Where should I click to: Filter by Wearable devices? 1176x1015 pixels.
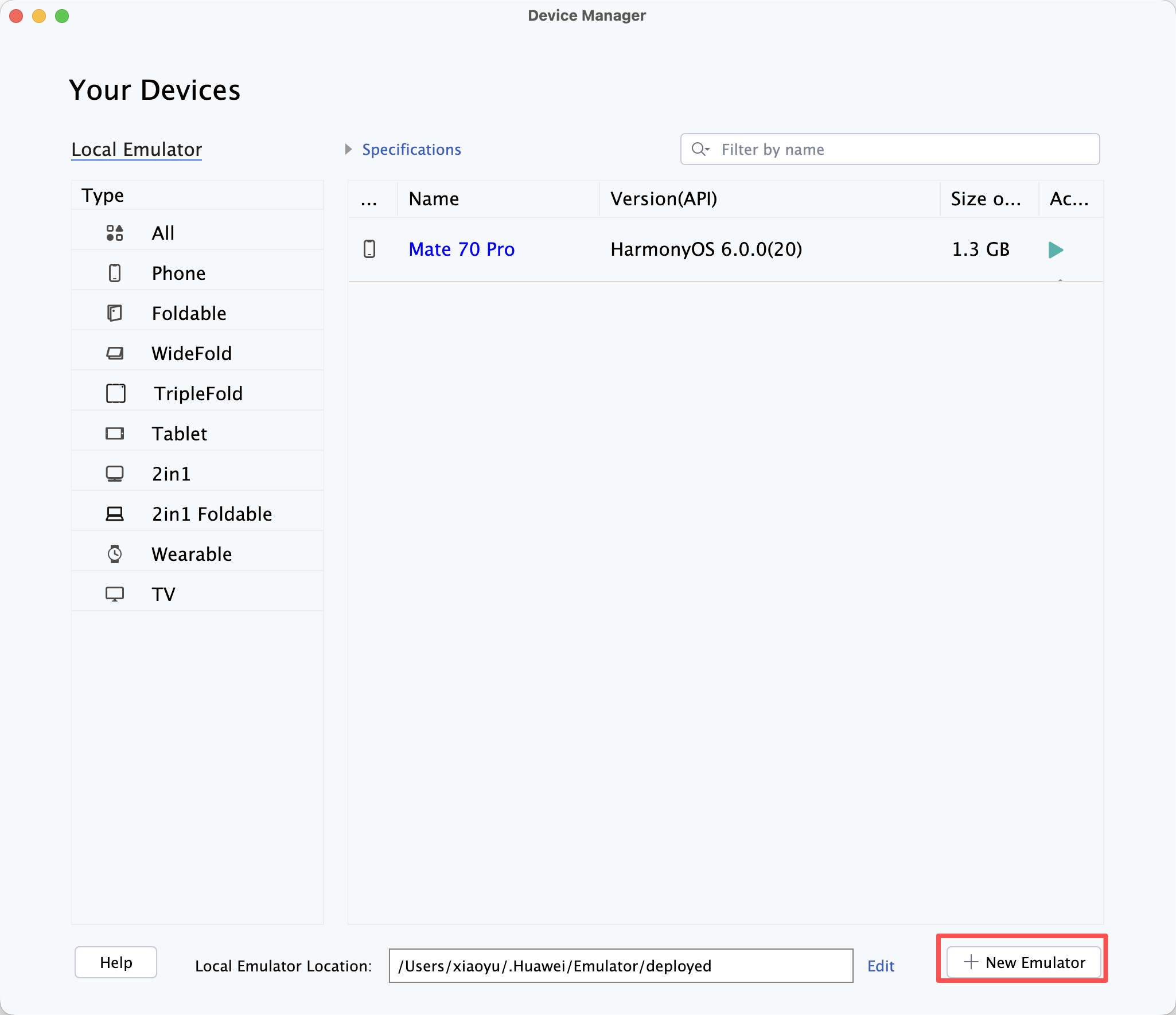(x=192, y=554)
